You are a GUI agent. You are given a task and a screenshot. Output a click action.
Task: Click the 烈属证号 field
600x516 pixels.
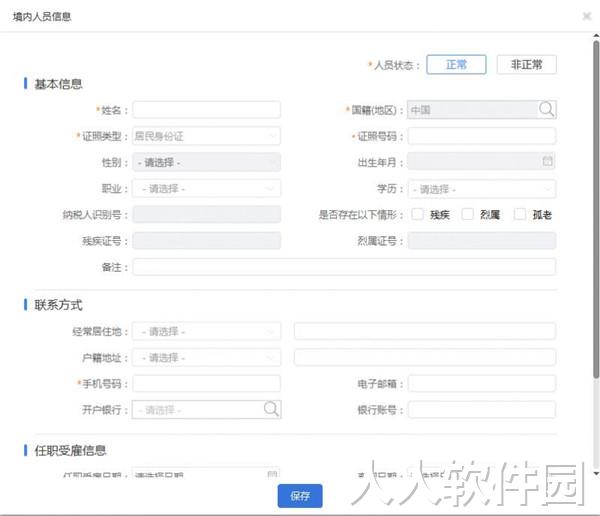tap(482, 240)
